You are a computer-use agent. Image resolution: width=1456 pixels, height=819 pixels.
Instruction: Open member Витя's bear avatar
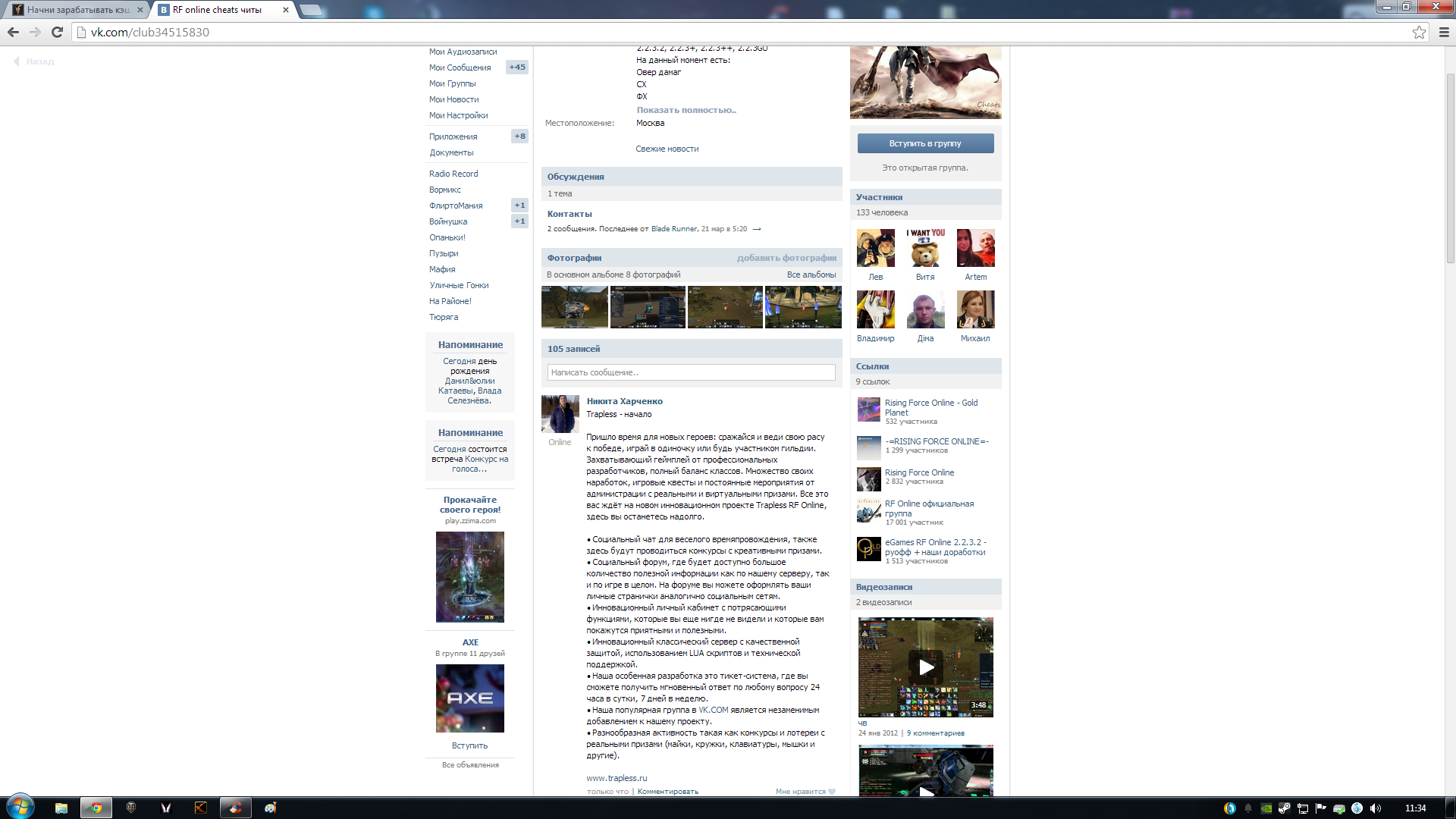coord(925,248)
